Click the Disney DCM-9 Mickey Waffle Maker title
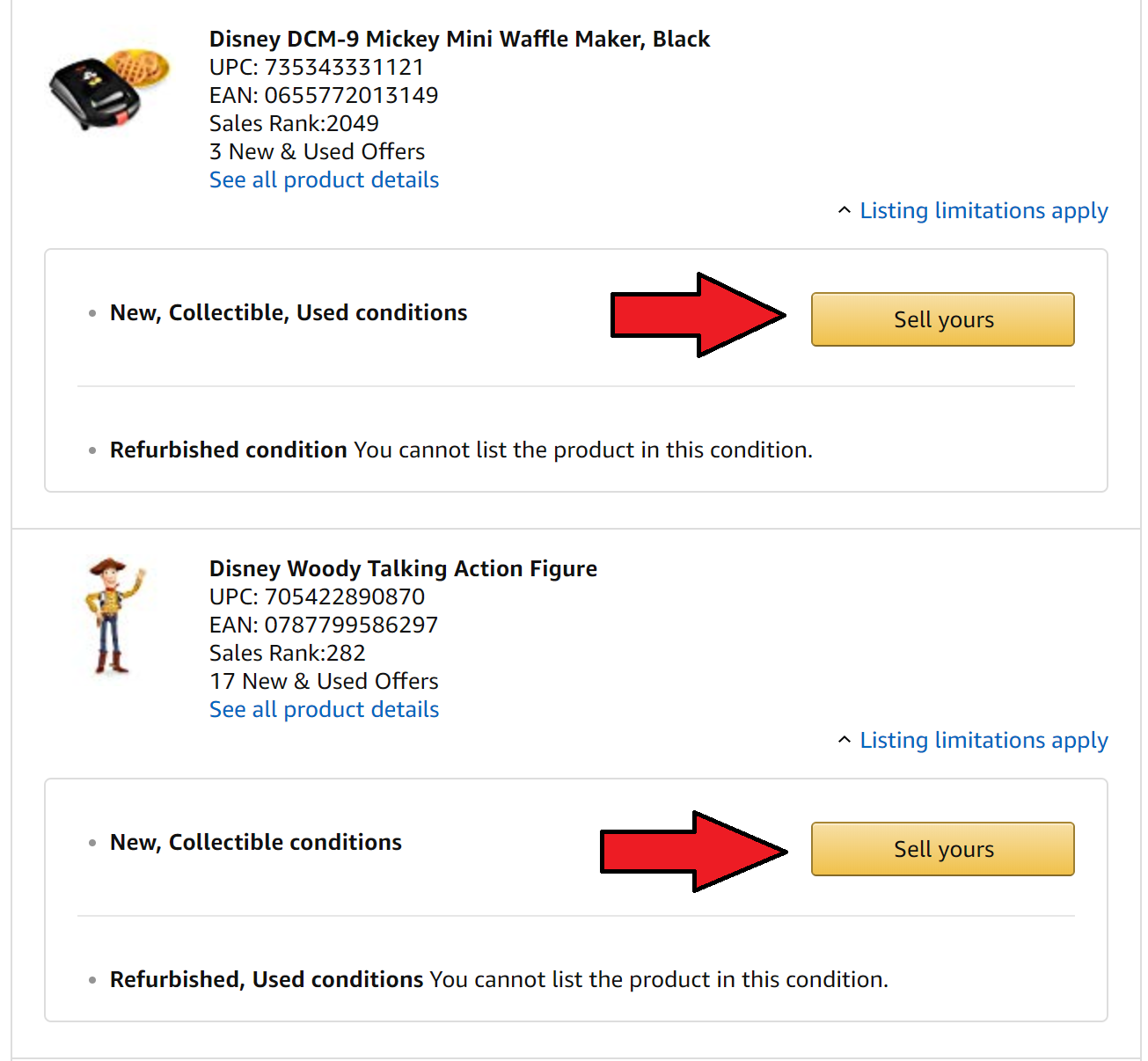1148x1061 pixels. (459, 40)
